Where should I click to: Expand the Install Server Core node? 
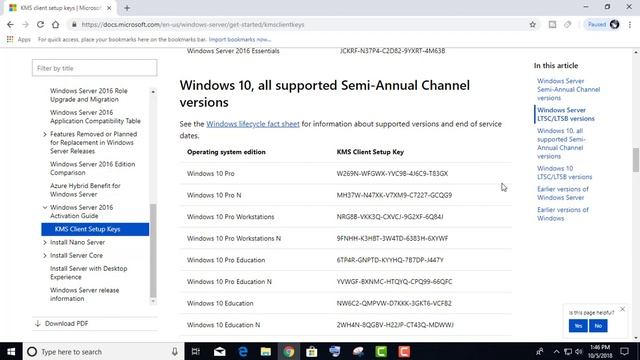[x=45, y=256]
